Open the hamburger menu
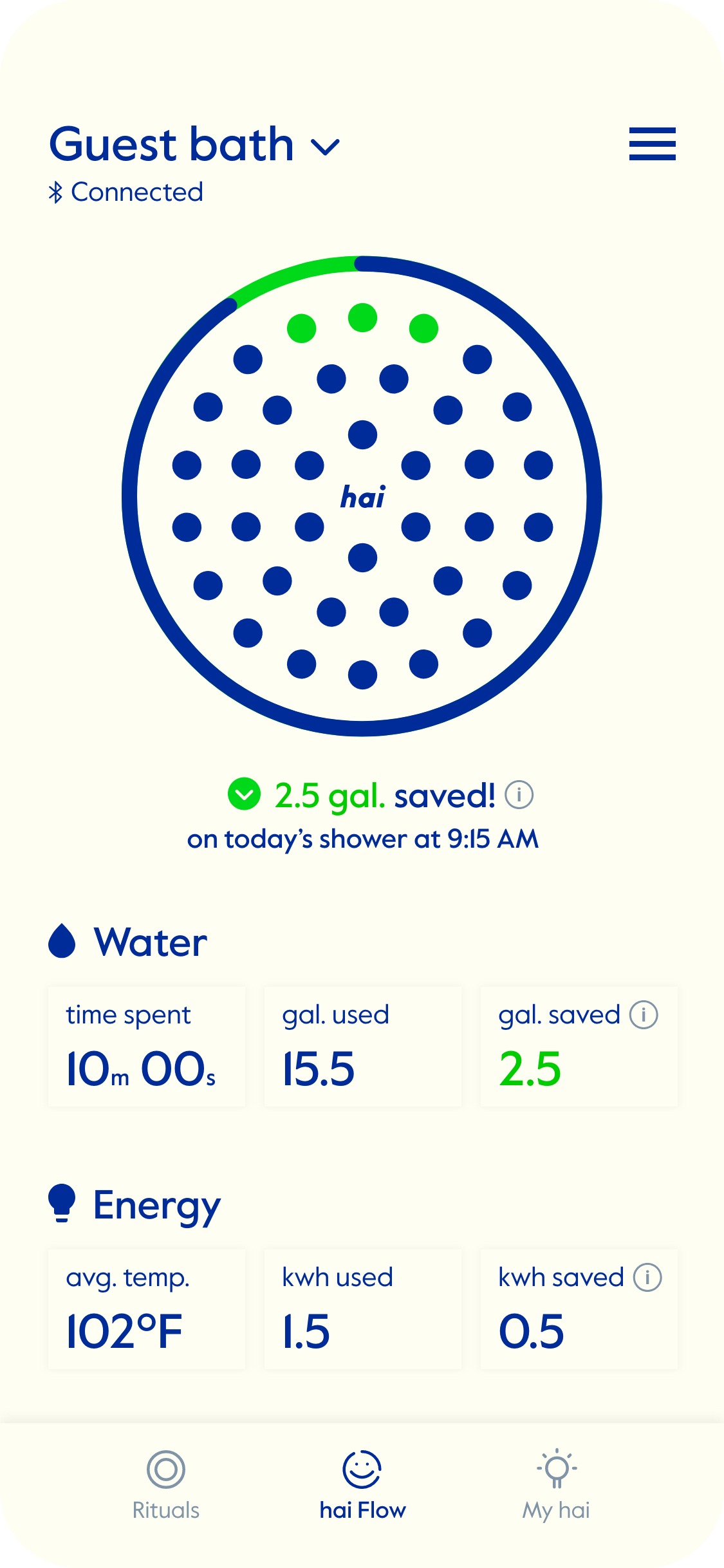Screen dimensions: 724x1568 coord(652,144)
